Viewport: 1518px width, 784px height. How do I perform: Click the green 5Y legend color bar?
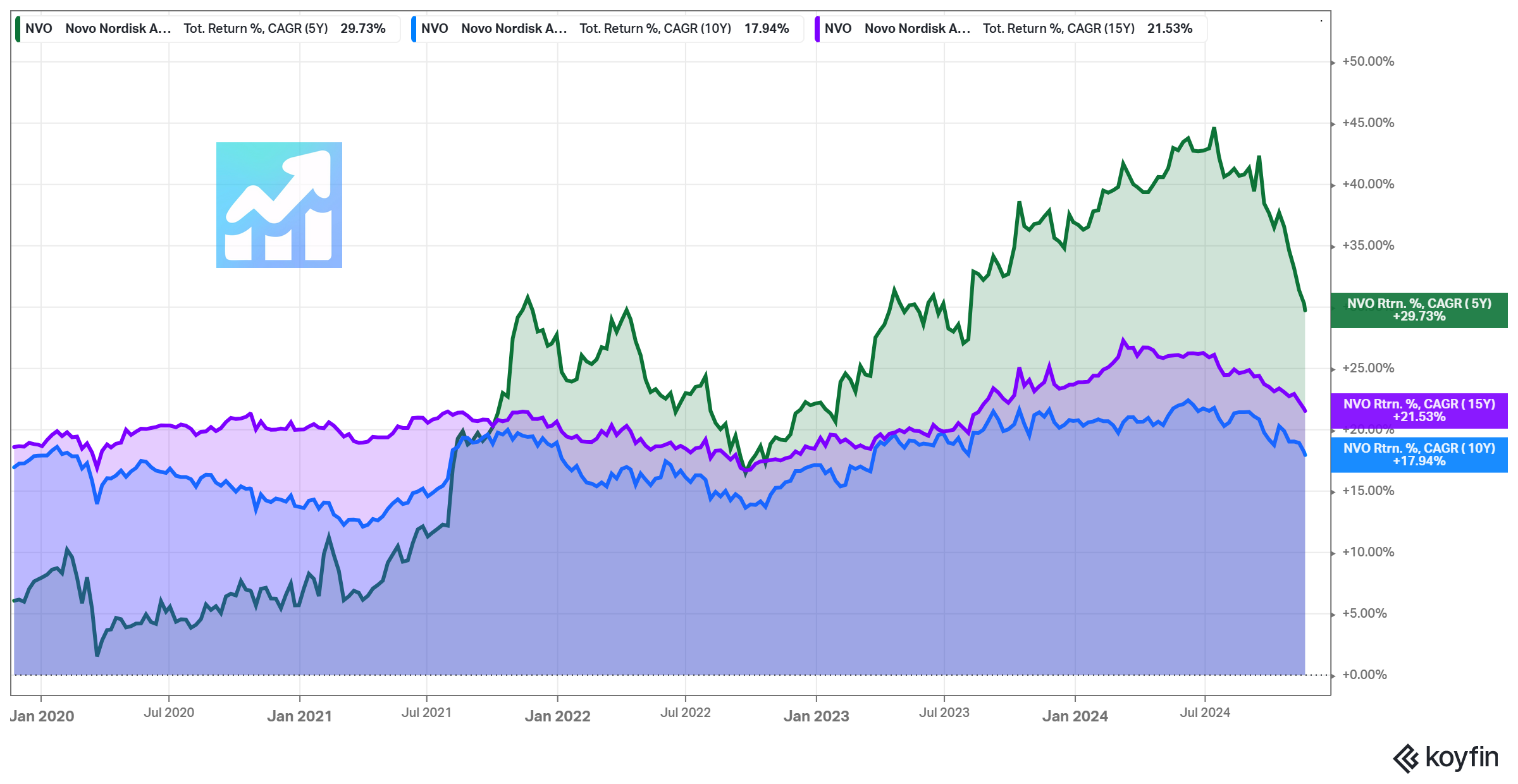tap(18, 29)
